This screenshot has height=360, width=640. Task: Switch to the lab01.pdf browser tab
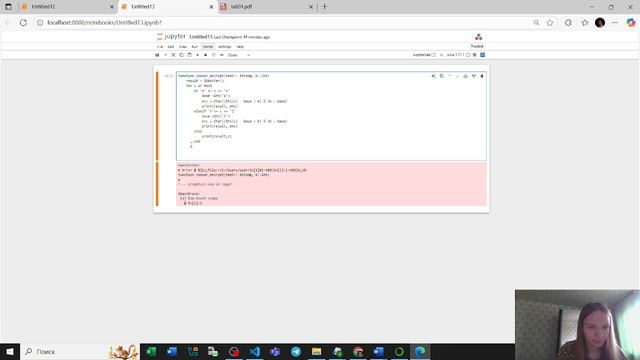pos(267,7)
